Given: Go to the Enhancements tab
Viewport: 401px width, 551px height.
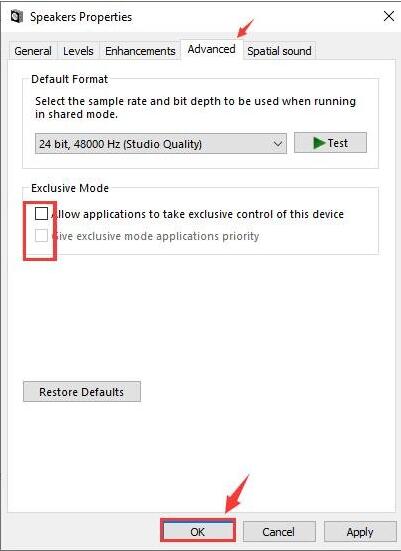Looking at the screenshot, I should coord(140,51).
